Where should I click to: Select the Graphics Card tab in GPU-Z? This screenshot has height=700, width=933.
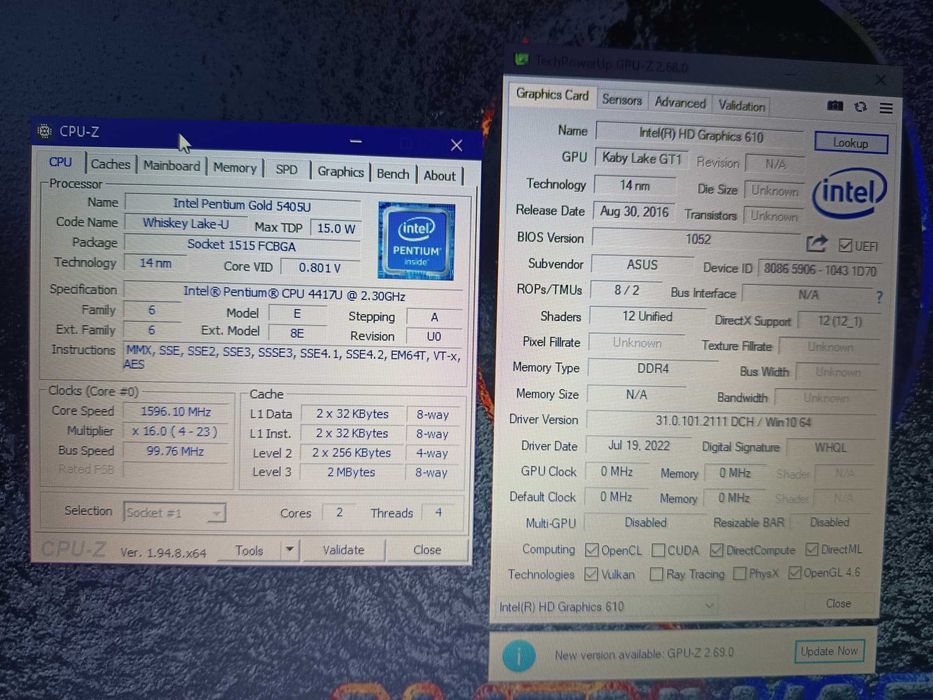[552, 95]
